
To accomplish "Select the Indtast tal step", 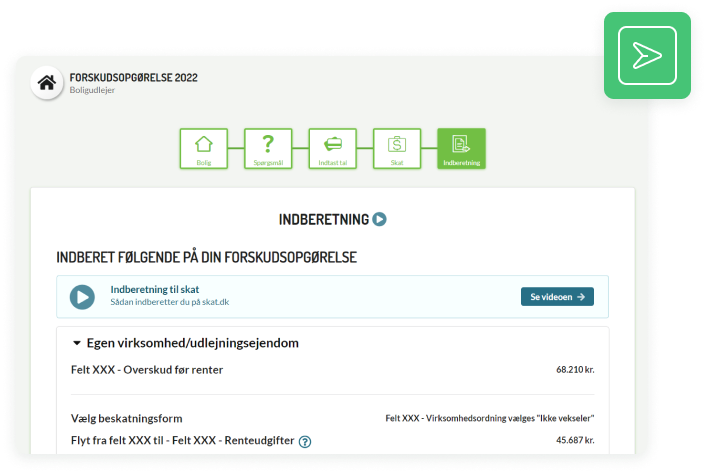I will point(333,149).
